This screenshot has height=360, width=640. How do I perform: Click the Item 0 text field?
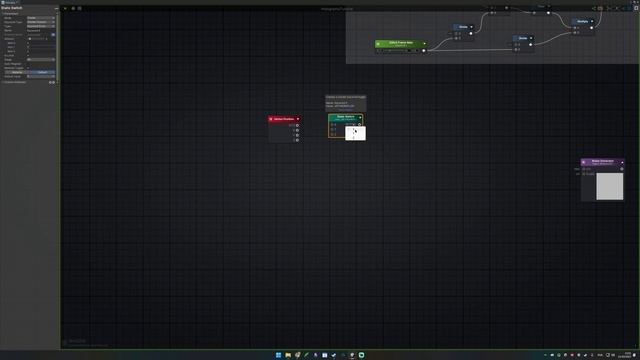tap(41, 43)
